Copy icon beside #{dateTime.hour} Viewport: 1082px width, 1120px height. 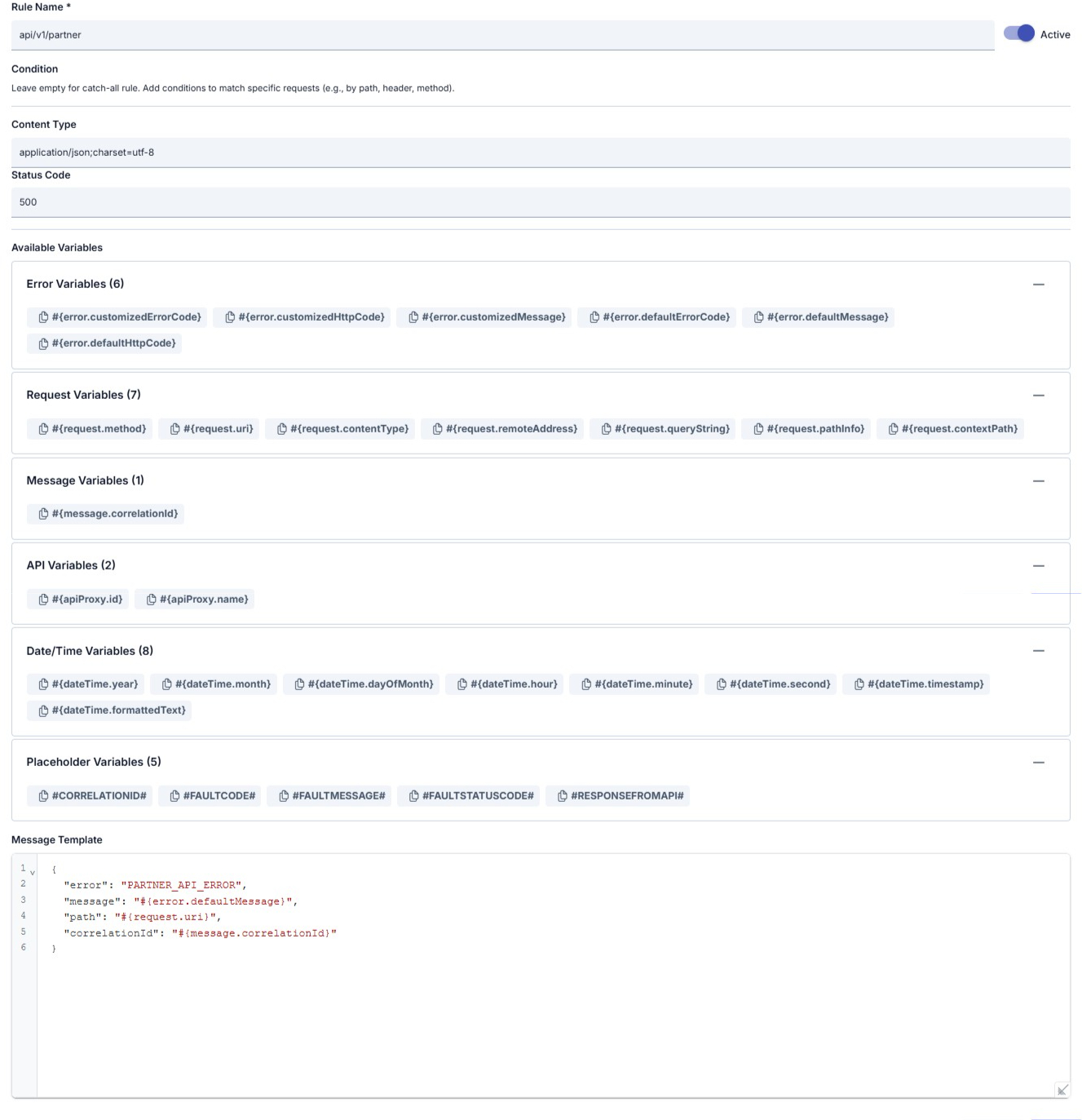[462, 684]
